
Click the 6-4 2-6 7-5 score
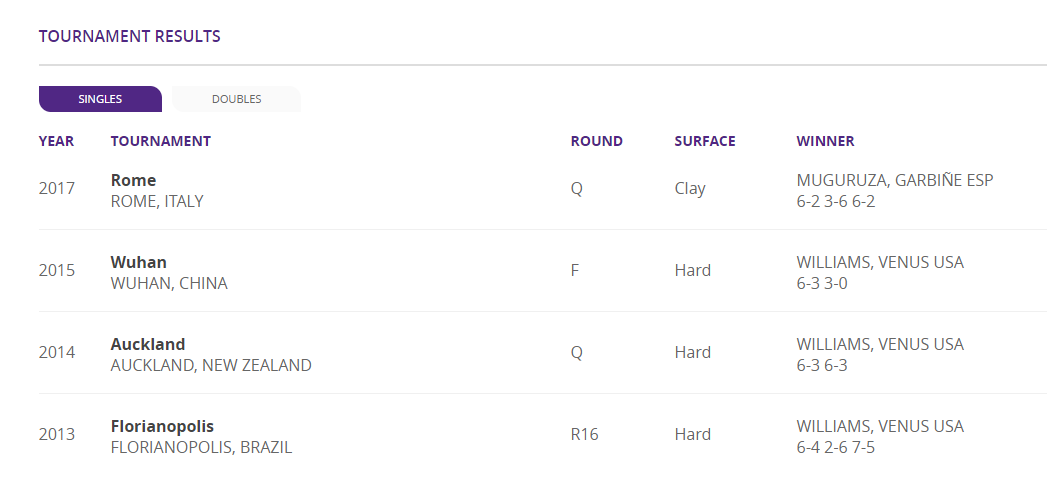pos(835,447)
